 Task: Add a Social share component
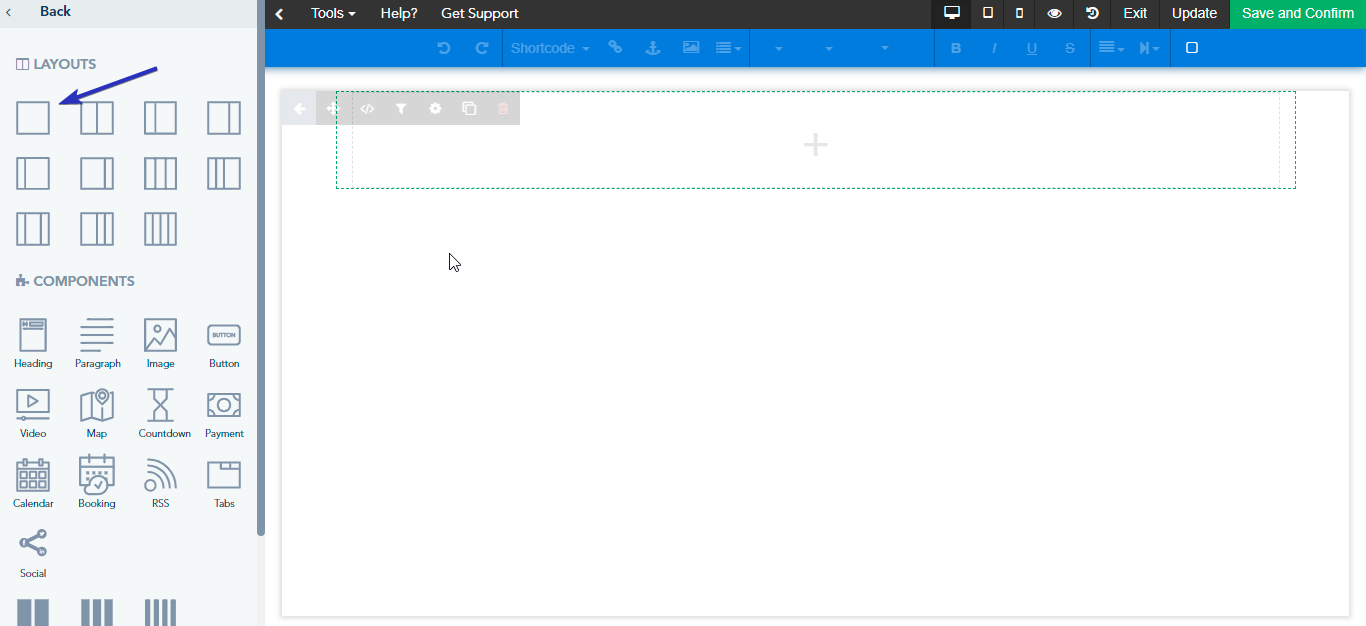(x=33, y=553)
